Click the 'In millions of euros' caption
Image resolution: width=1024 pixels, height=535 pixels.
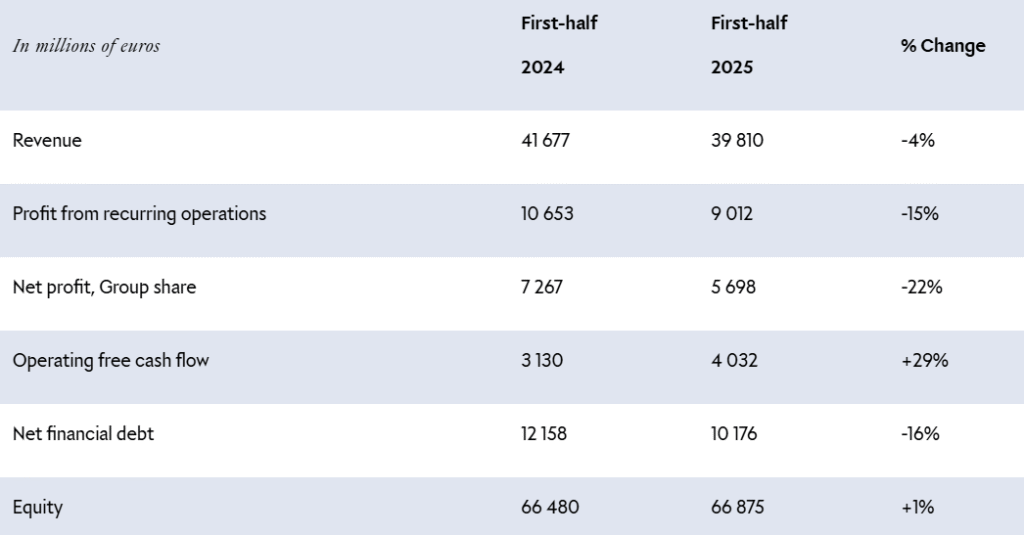coord(86,46)
